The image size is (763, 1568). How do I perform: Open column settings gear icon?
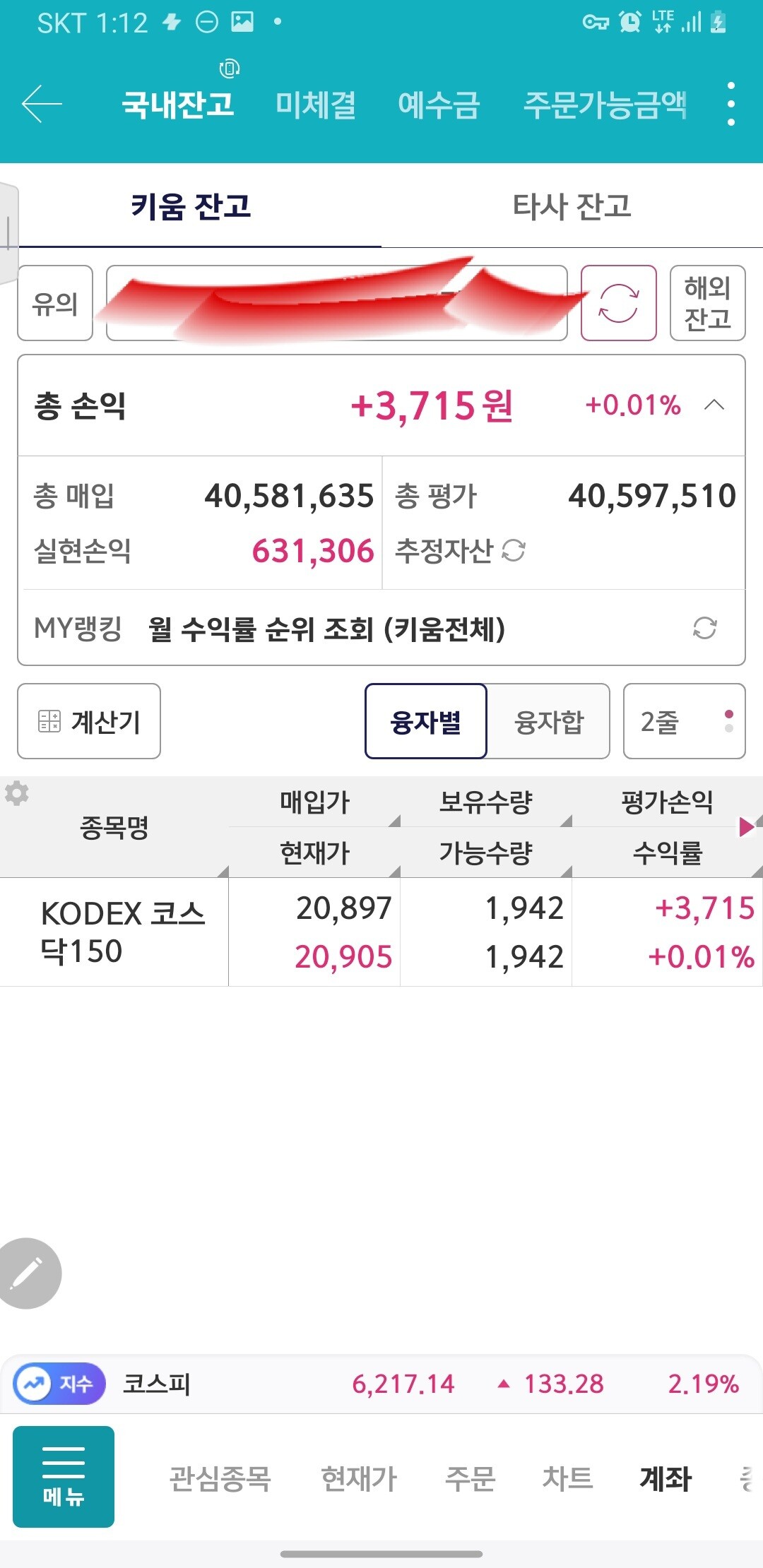click(x=17, y=793)
